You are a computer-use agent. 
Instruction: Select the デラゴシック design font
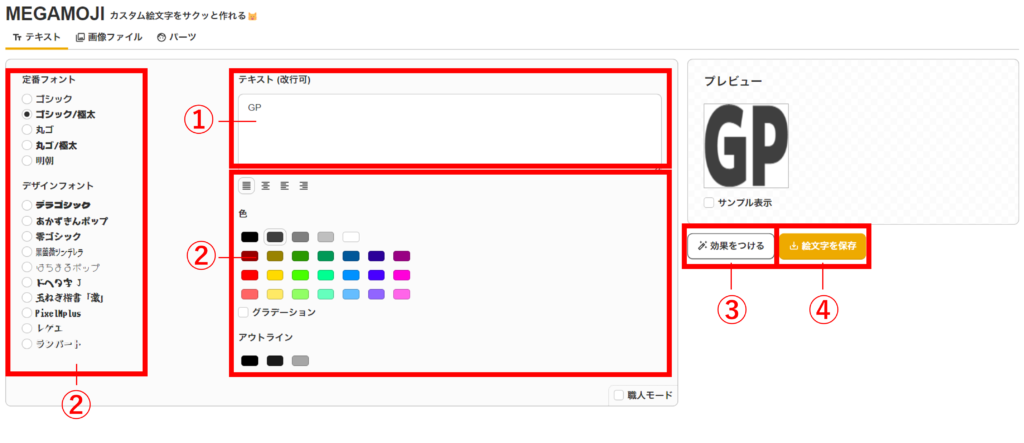pyautogui.click(x=56, y=205)
